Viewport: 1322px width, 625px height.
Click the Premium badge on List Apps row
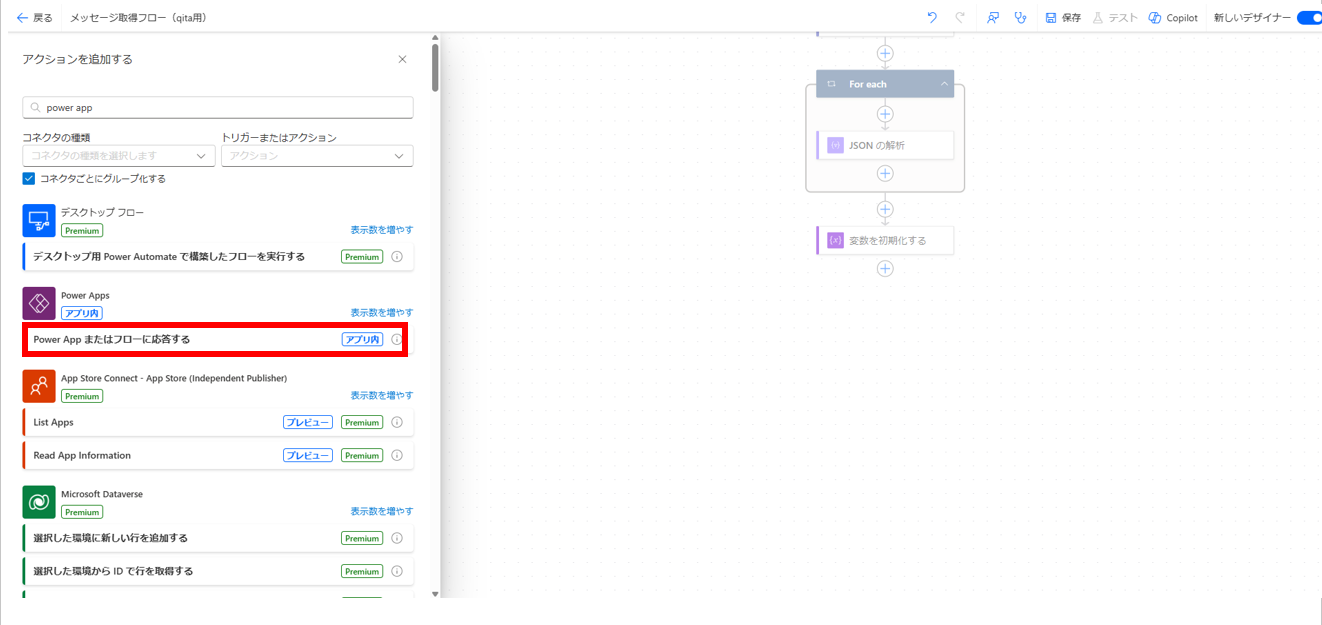point(362,423)
